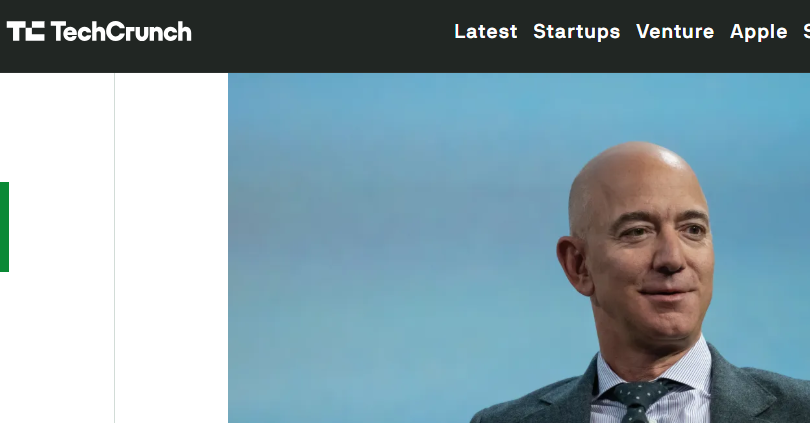Open the Latest navigation section
Screen dimensions: 810x423
pyautogui.click(x=486, y=32)
